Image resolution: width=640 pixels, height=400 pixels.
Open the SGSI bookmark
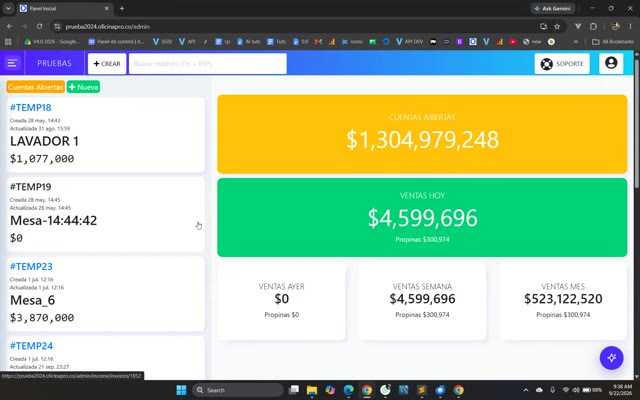pos(162,42)
